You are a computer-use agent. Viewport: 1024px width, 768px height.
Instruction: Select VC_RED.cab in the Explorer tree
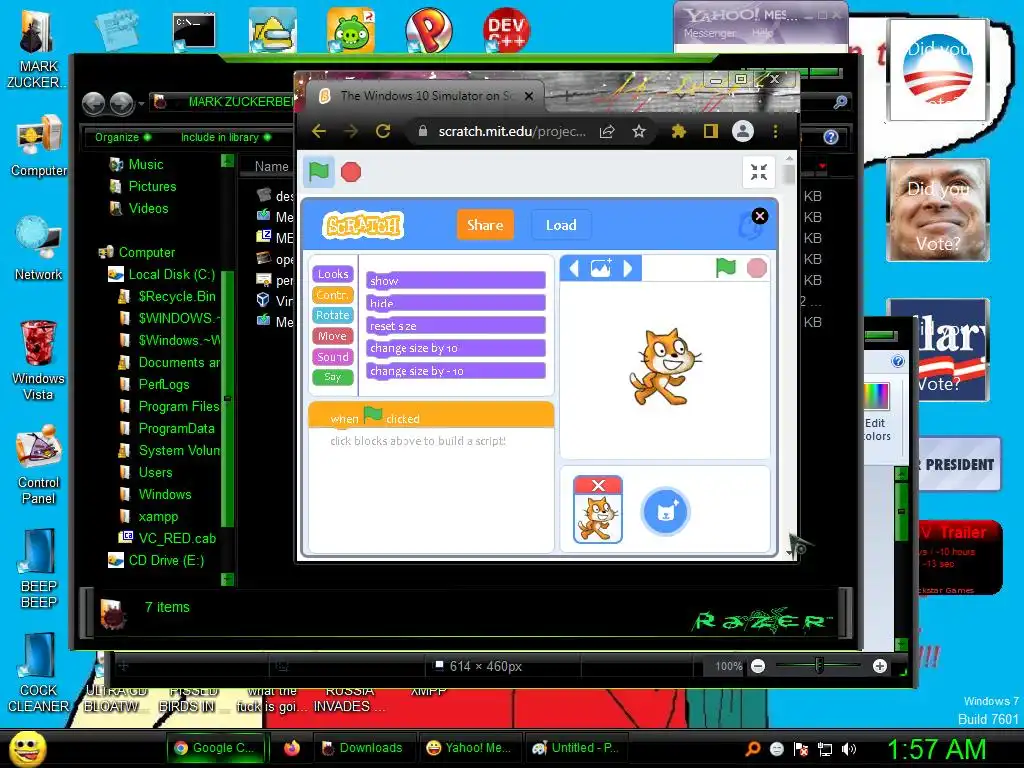click(167, 538)
